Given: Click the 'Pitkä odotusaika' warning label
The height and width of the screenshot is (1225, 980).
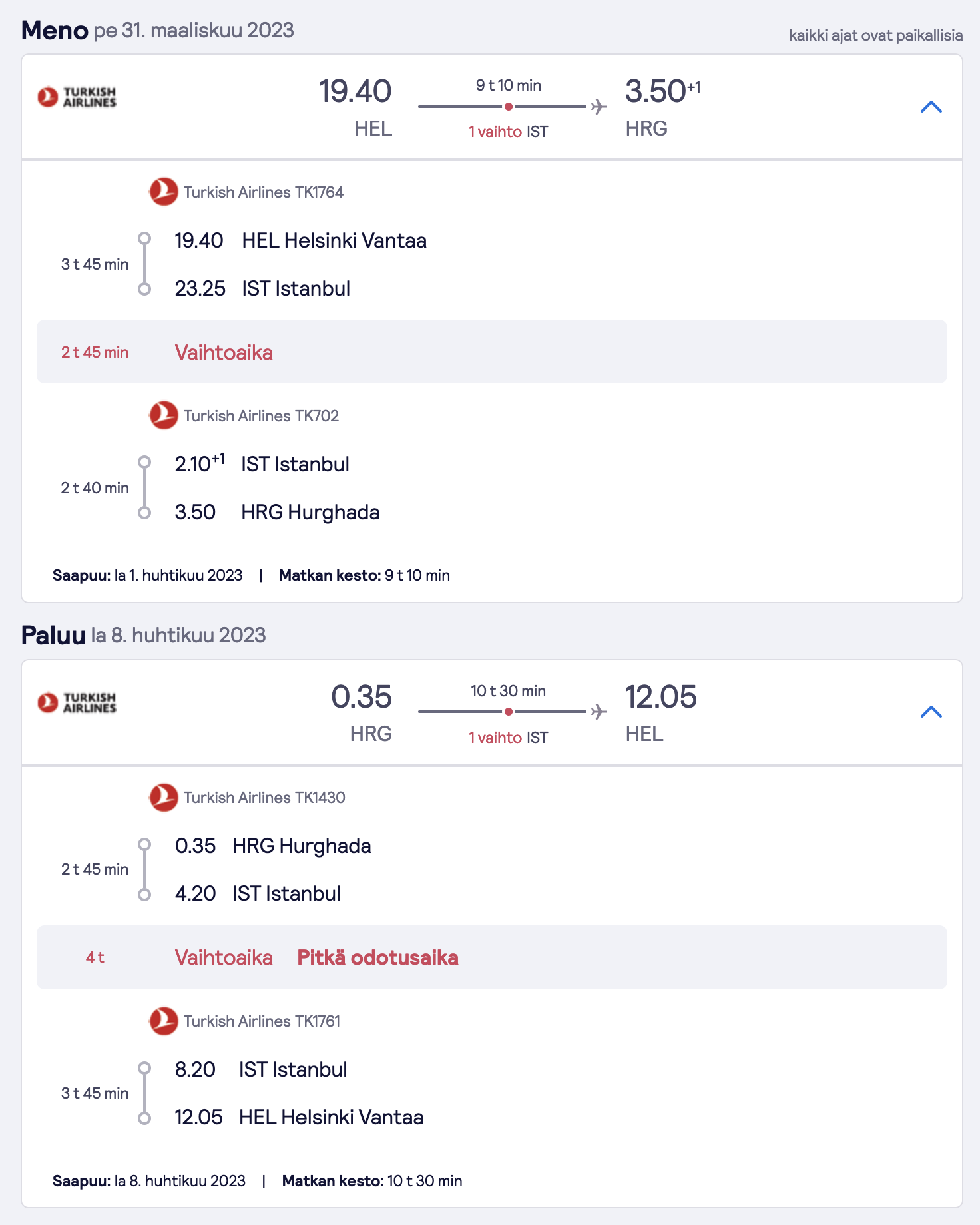Looking at the screenshot, I should pos(377,957).
